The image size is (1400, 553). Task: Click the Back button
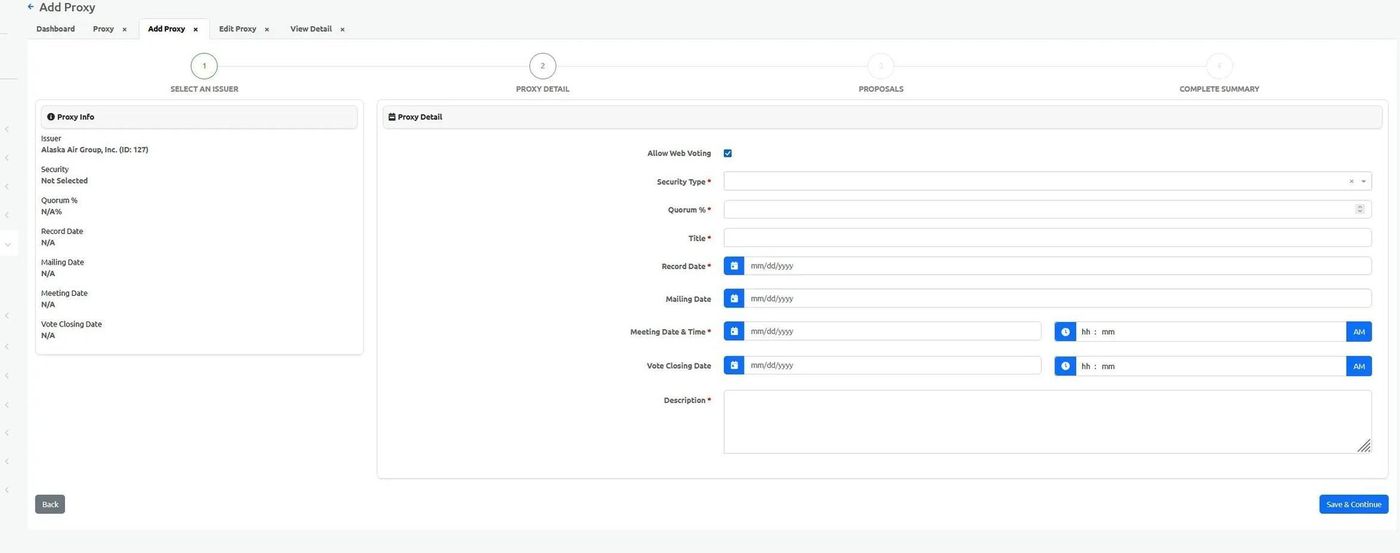50,504
